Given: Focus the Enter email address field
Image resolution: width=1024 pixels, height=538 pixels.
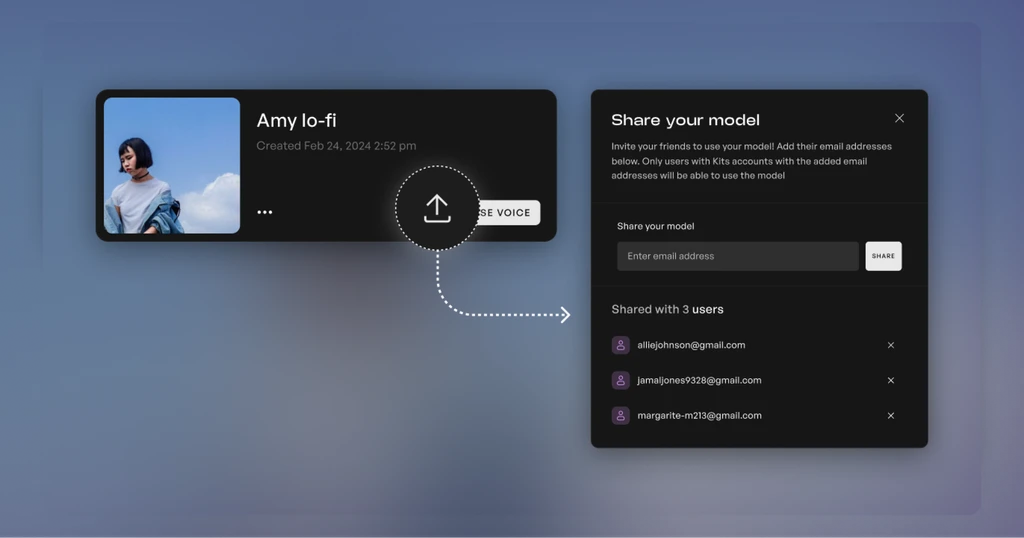Looking at the screenshot, I should 738,256.
